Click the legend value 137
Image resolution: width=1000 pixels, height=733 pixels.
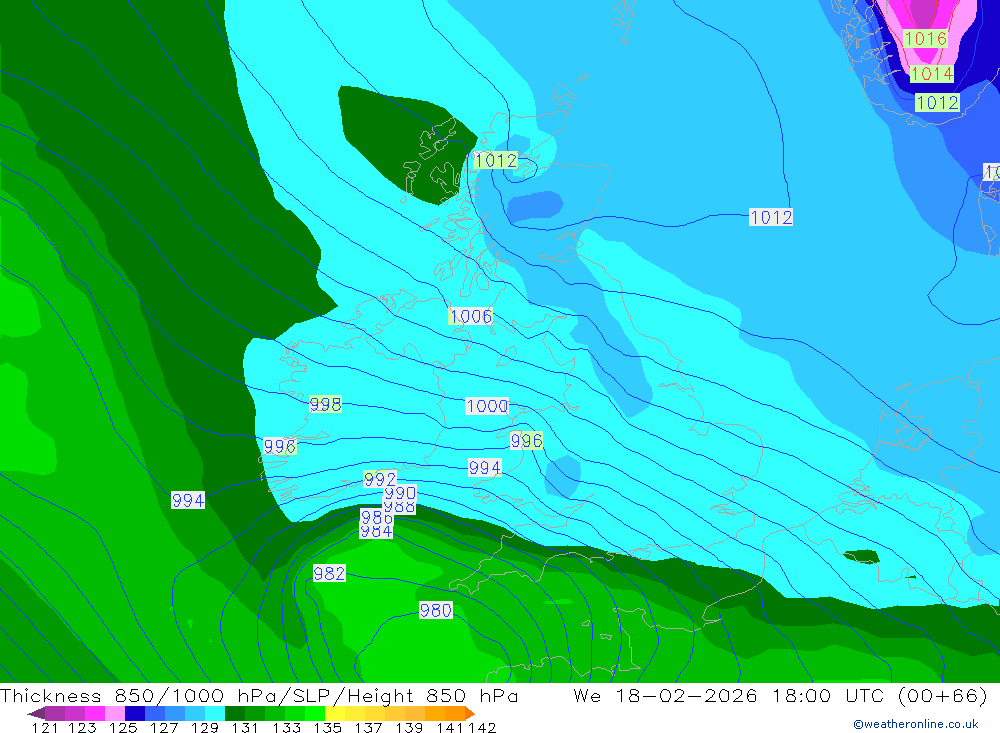(368, 727)
